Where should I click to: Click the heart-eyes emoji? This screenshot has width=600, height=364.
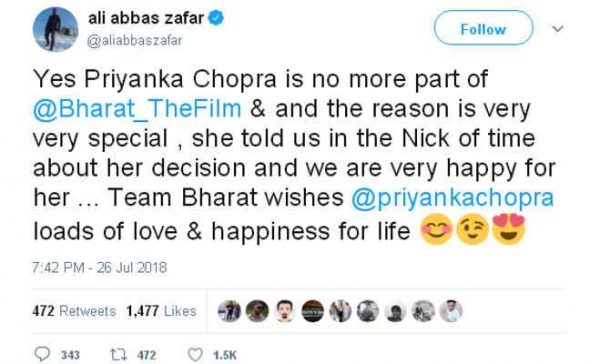click(508, 229)
